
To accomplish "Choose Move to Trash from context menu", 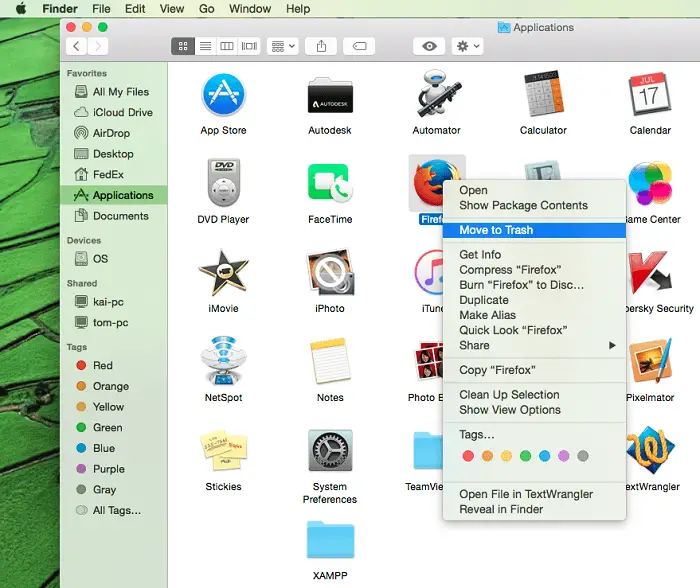I will (534, 230).
